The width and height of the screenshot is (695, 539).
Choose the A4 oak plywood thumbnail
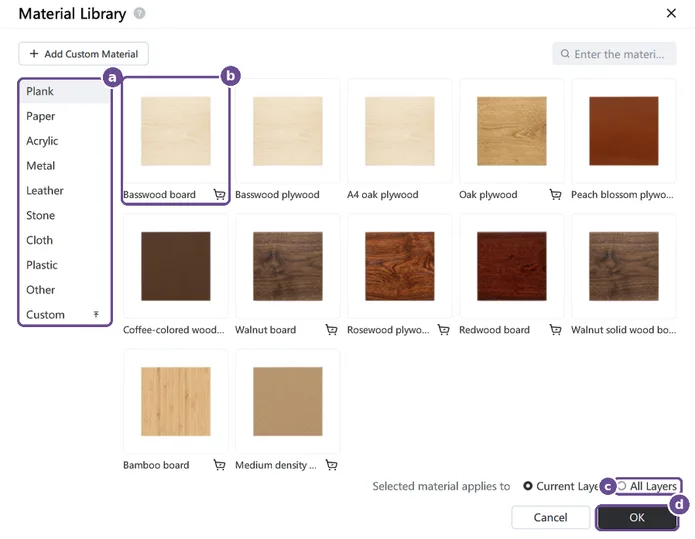(400, 131)
